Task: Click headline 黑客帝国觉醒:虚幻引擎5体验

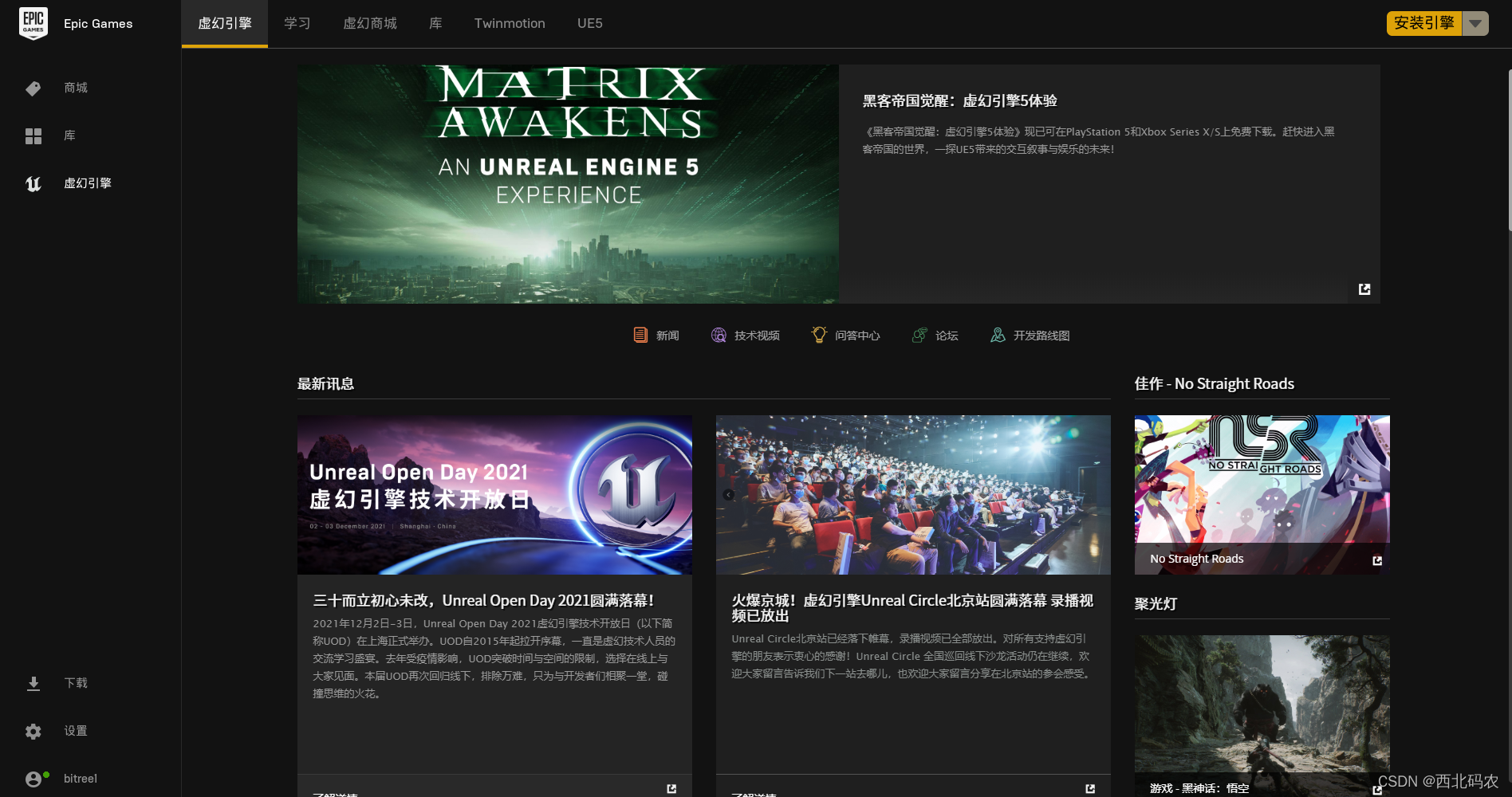Action: click(959, 101)
